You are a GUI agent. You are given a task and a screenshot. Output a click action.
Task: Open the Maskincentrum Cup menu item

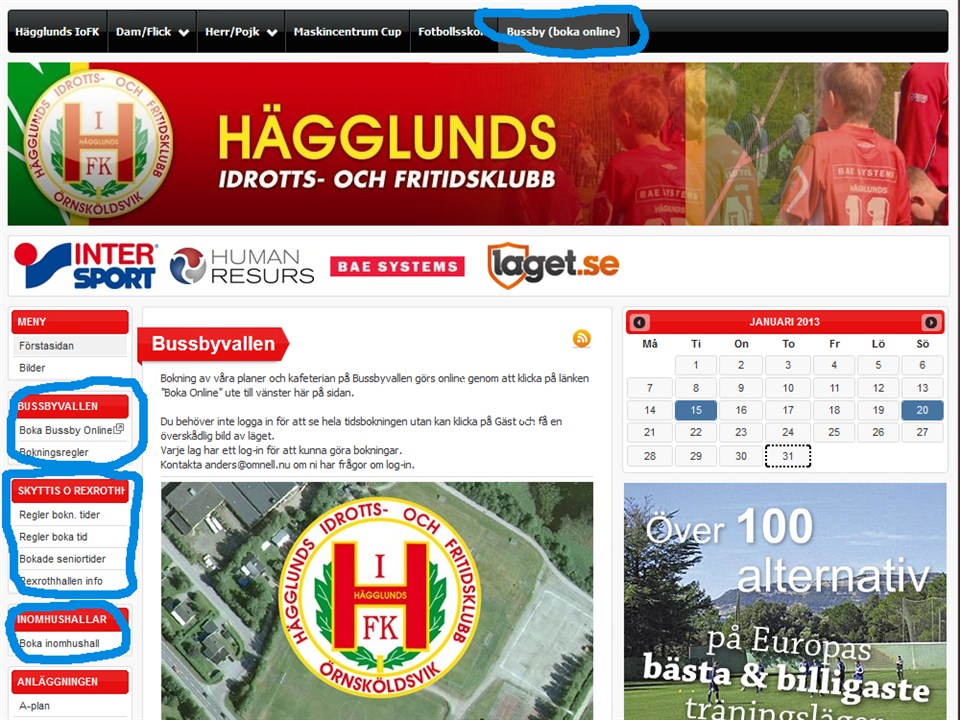[x=347, y=32]
